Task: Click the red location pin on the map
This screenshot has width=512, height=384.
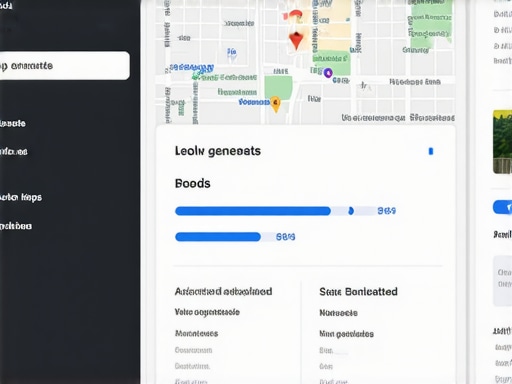Action: [296, 40]
